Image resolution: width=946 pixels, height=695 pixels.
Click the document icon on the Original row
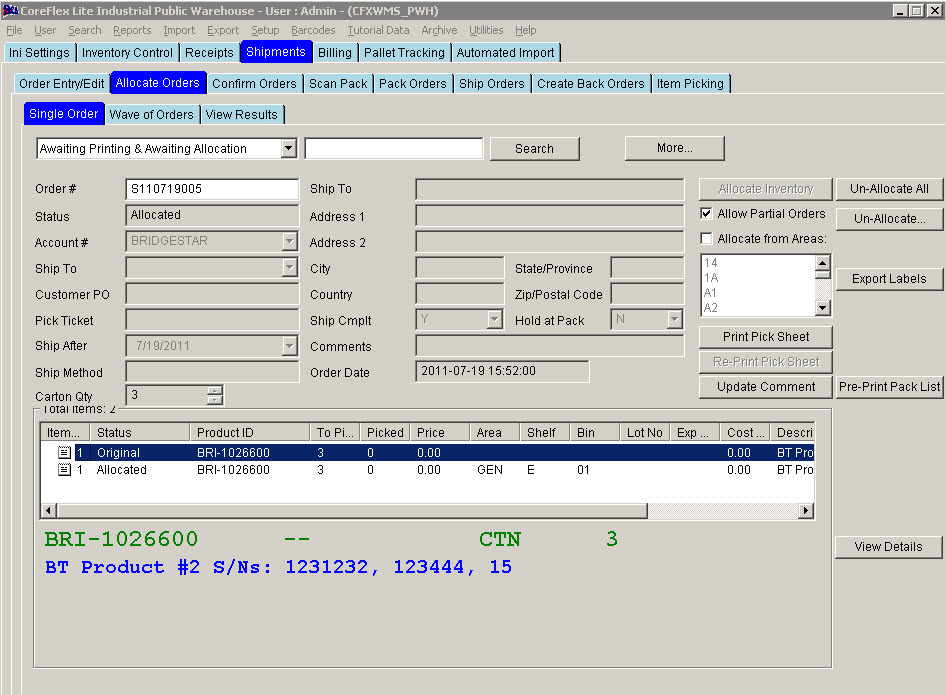(x=64, y=452)
